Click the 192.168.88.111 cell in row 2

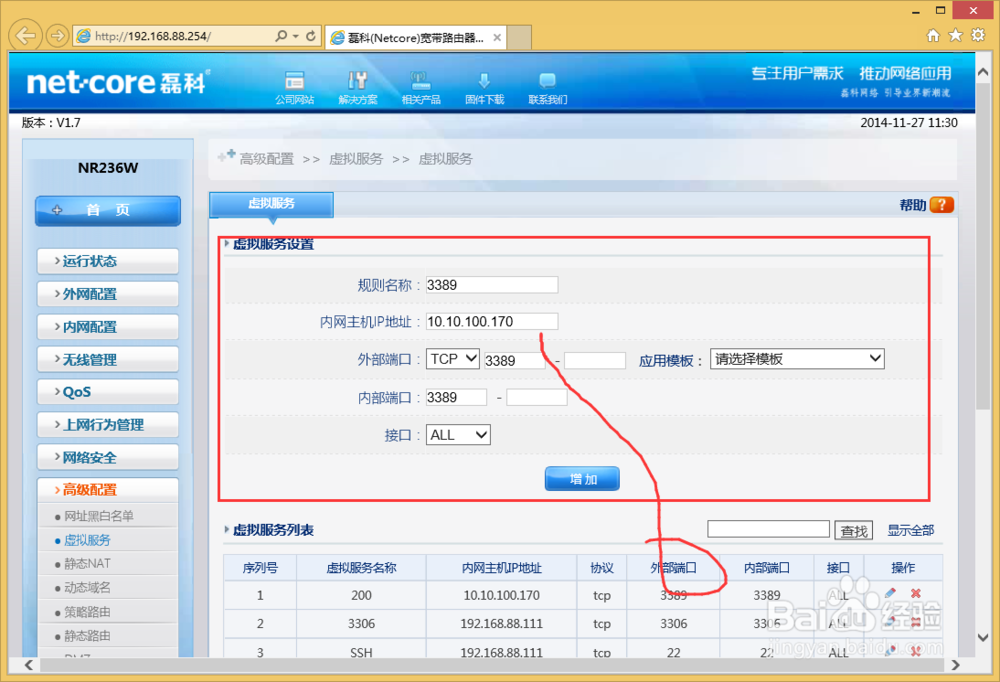coord(501,623)
